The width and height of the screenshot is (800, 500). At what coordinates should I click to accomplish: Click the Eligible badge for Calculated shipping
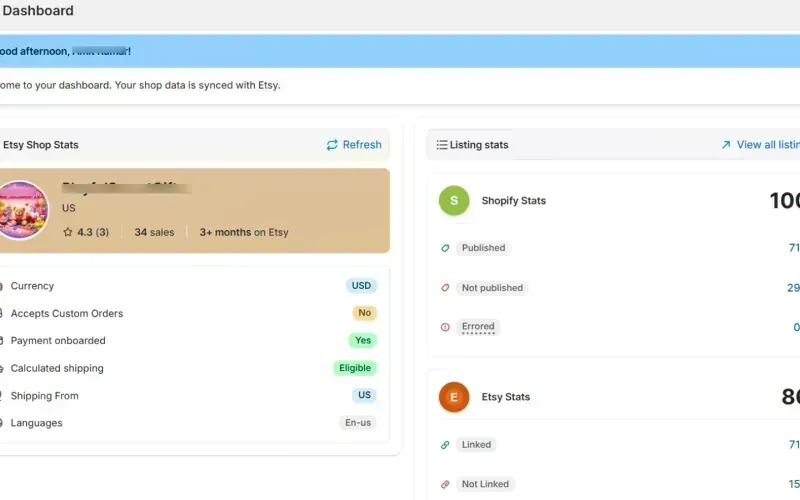[355, 368]
